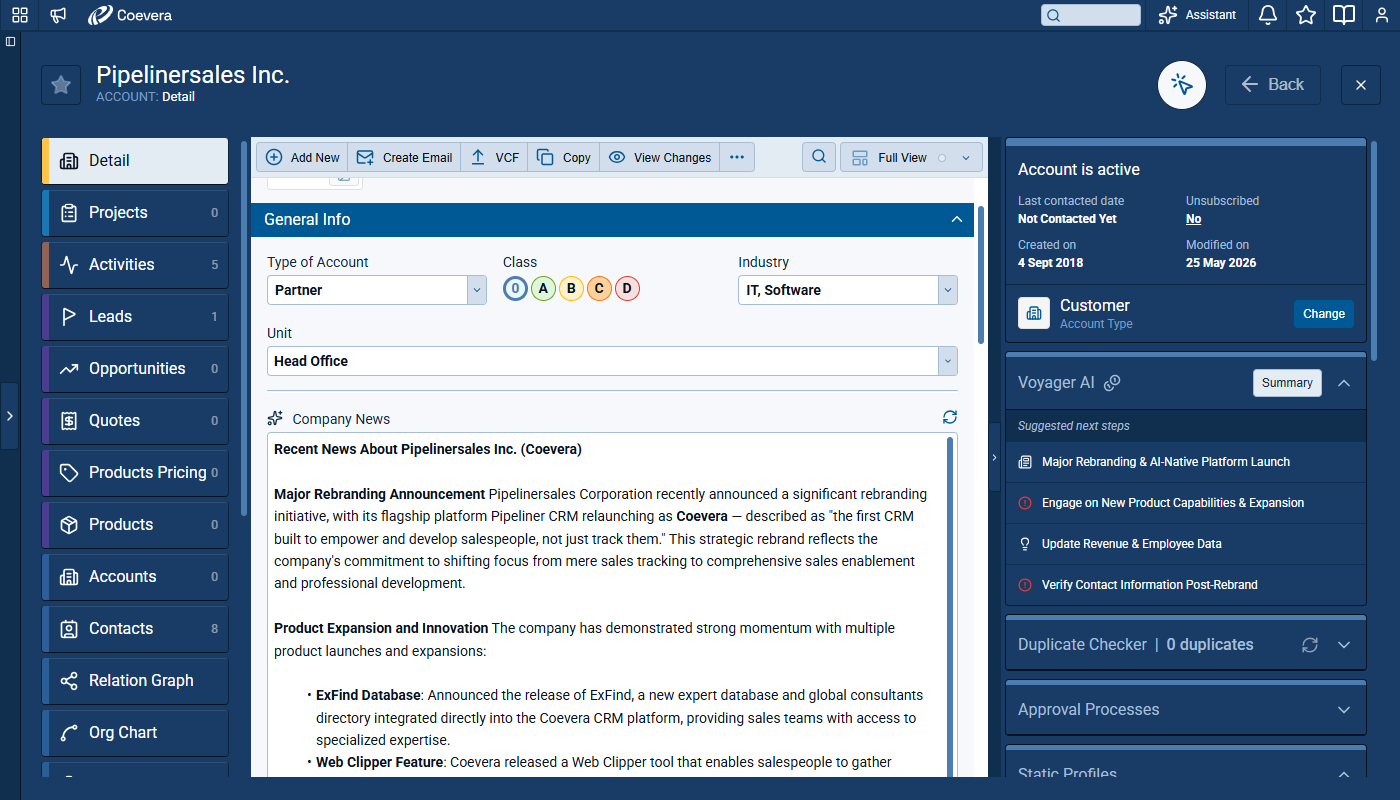The image size is (1400, 800).
Task: Collapse the General Info section
Action: click(957, 220)
